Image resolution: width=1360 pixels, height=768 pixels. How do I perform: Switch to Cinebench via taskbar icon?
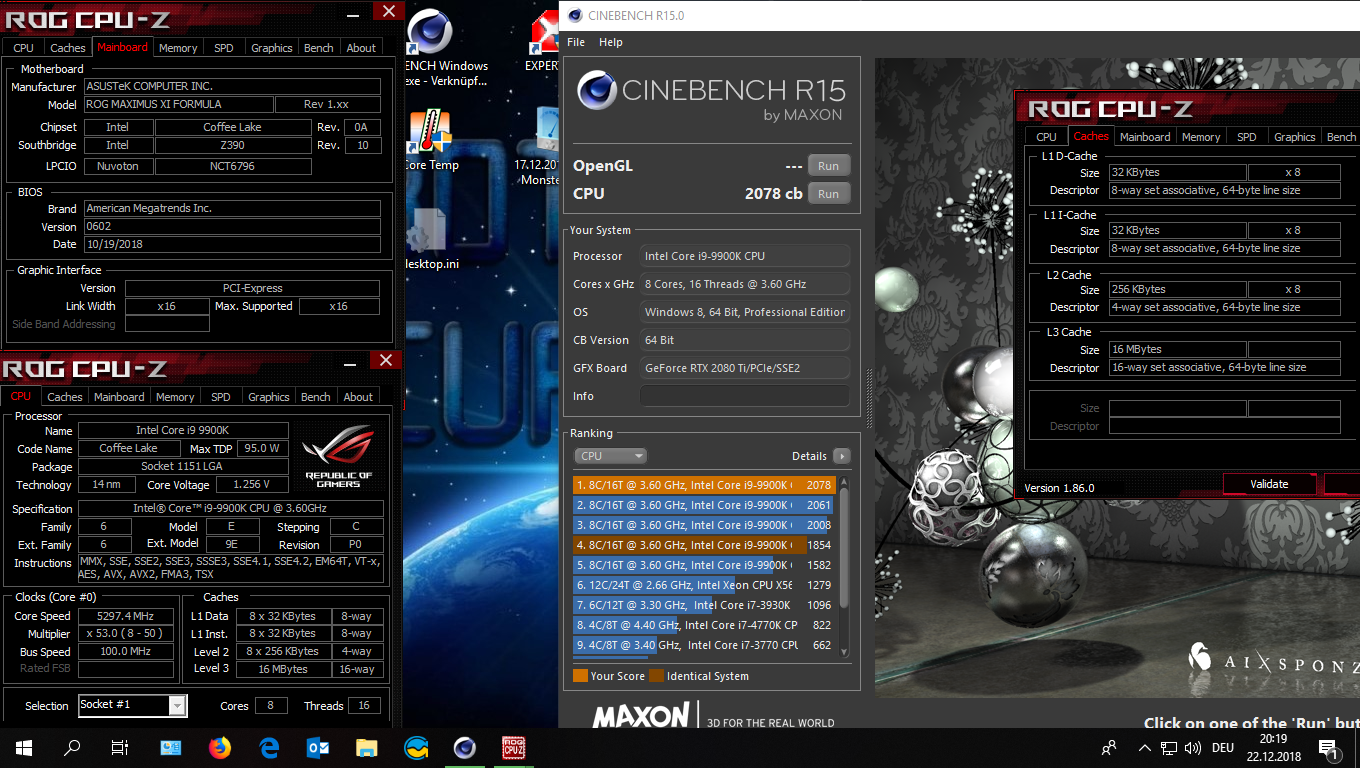pyautogui.click(x=464, y=747)
